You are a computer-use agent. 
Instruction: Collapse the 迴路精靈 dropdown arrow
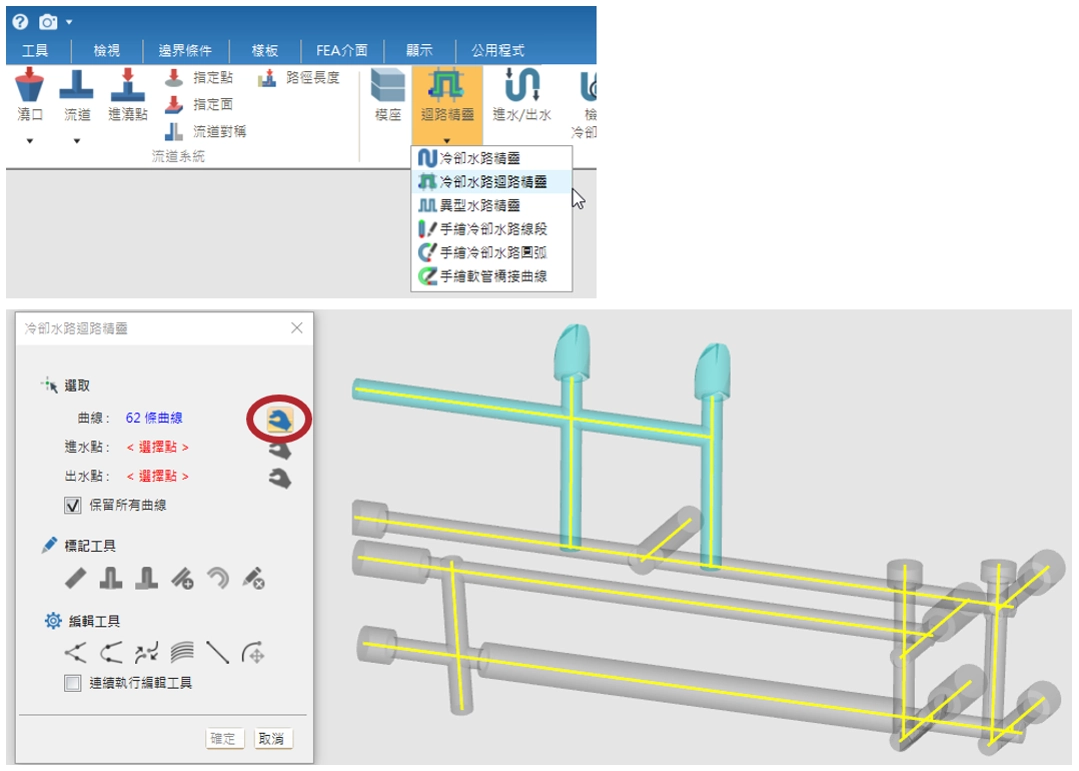447,141
